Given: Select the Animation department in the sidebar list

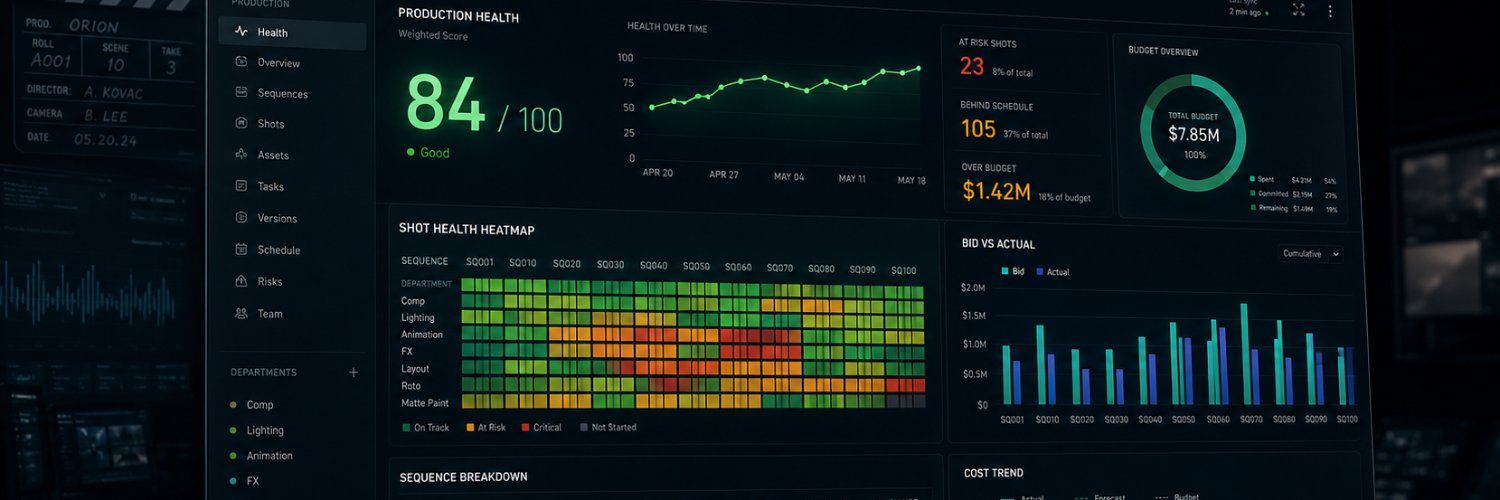Looking at the screenshot, I should pyautogui.click(x=269, y=455).
